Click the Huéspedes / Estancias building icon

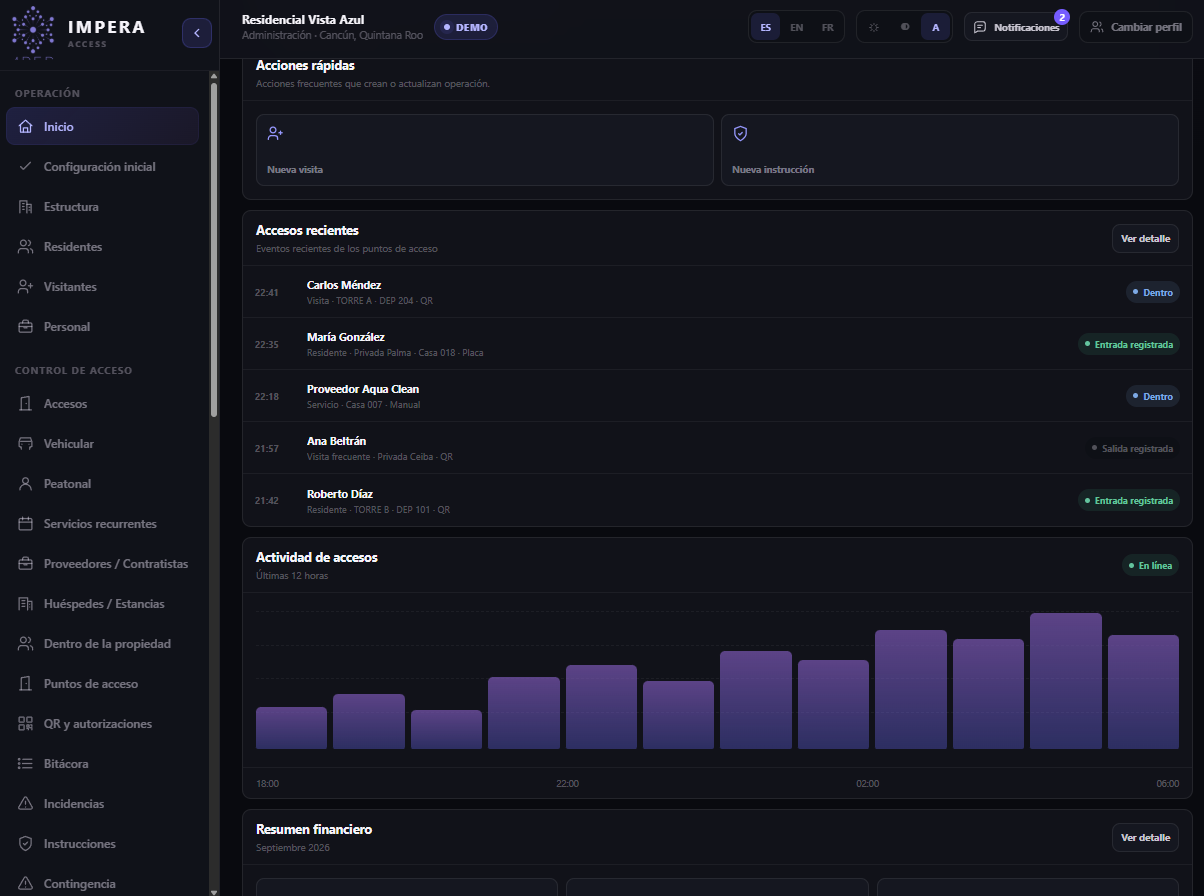pyautogui.click(x=26, y=604)
